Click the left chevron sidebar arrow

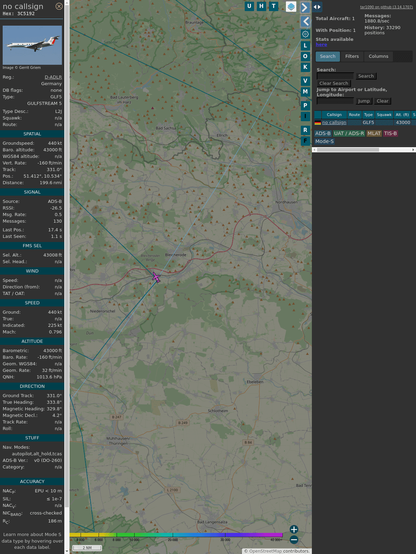(x=305, y=22)
